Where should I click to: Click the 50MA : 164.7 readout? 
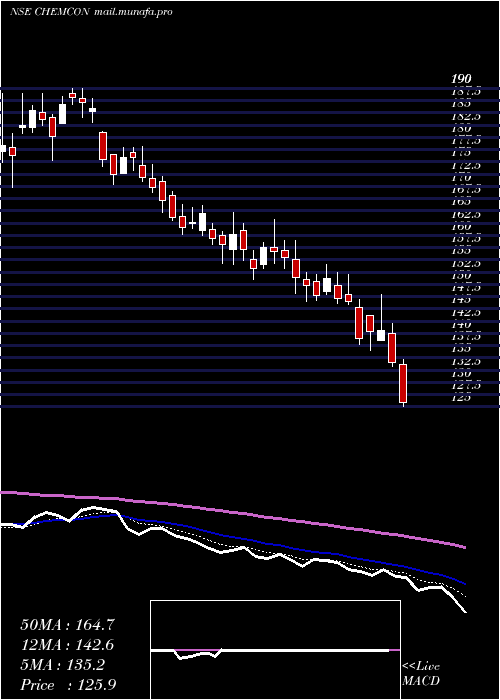68,625
